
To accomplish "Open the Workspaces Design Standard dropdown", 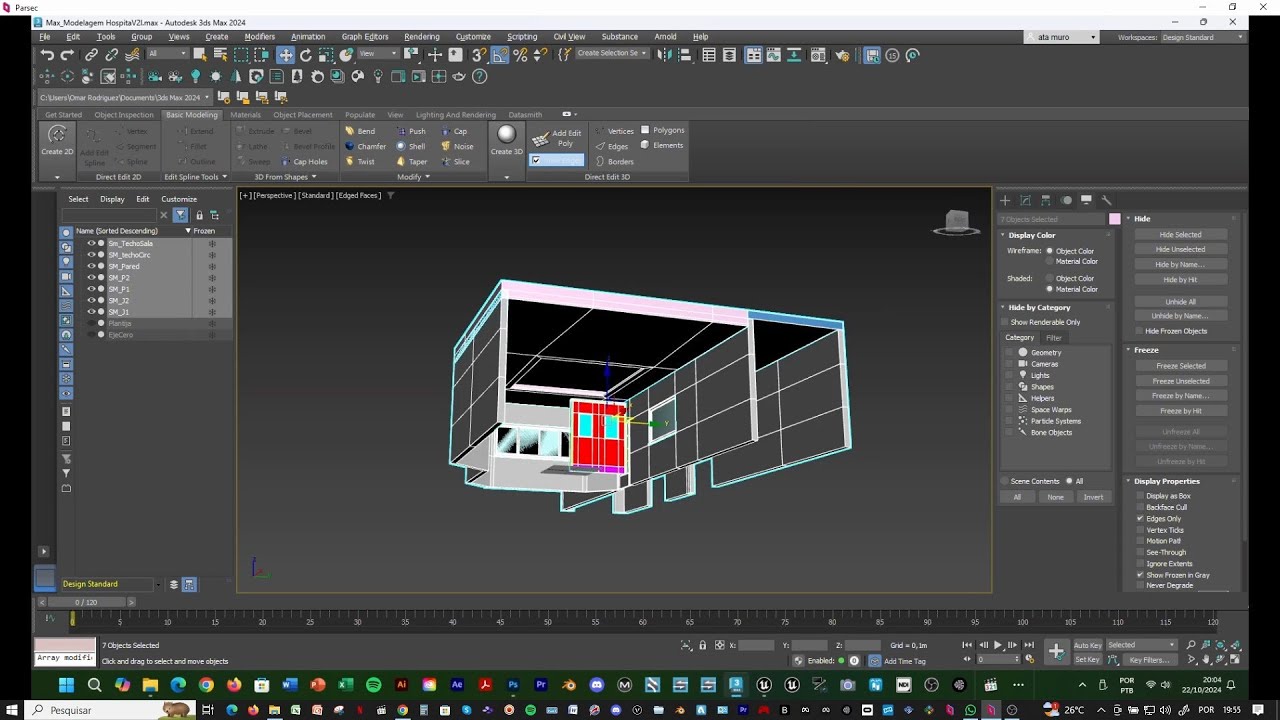I will click(x=1203, y=37).
